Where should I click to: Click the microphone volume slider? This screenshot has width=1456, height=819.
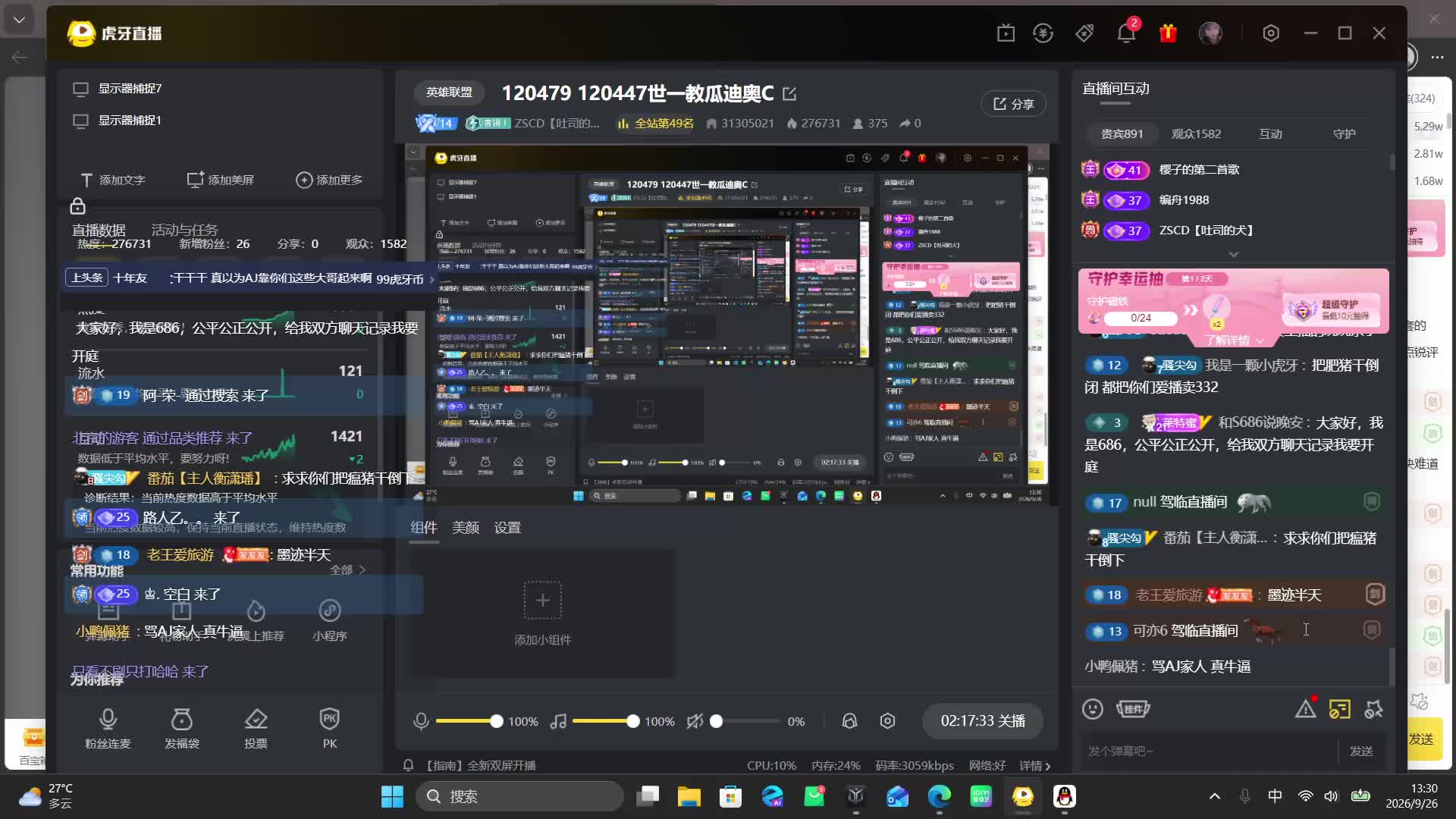467,721
